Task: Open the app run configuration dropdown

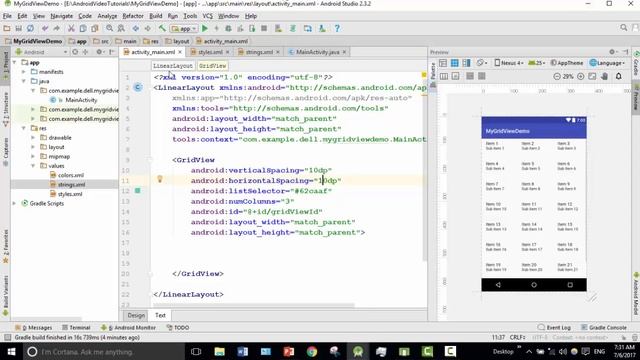Action: [x=184, y=29]
